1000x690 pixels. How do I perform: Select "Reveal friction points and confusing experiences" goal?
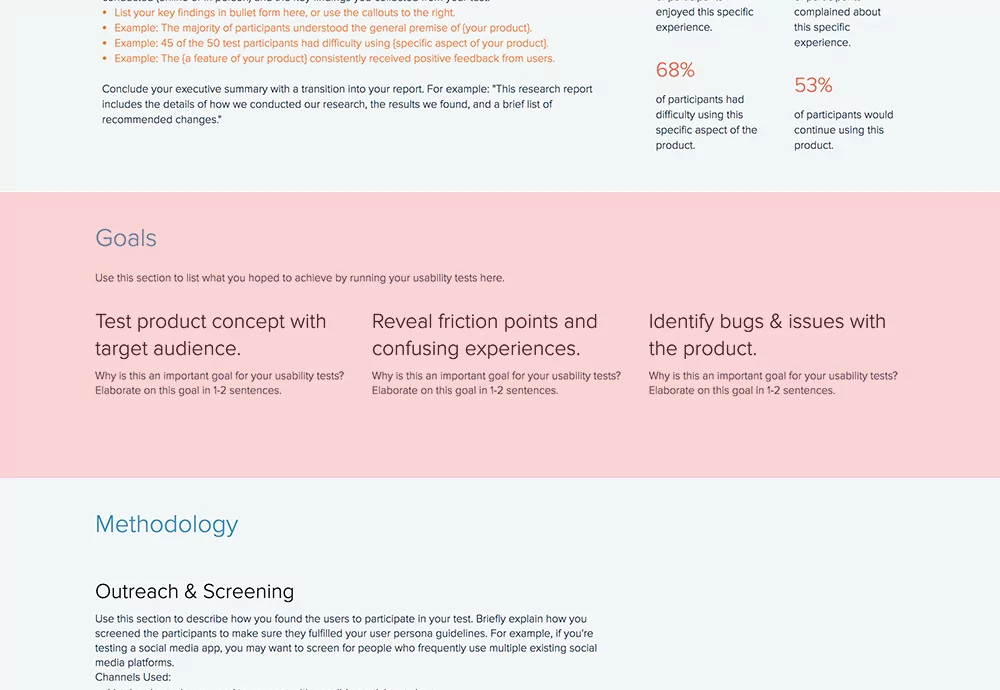pyautogui.click(x=484, y=335)
